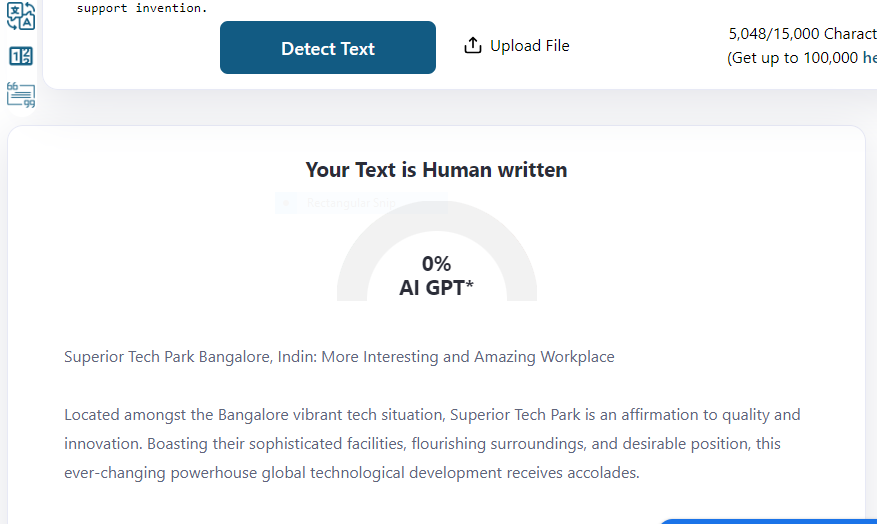Focus the text box ending 'support invention.'
This screenshot has width=877, height=524.
(142, 8)
